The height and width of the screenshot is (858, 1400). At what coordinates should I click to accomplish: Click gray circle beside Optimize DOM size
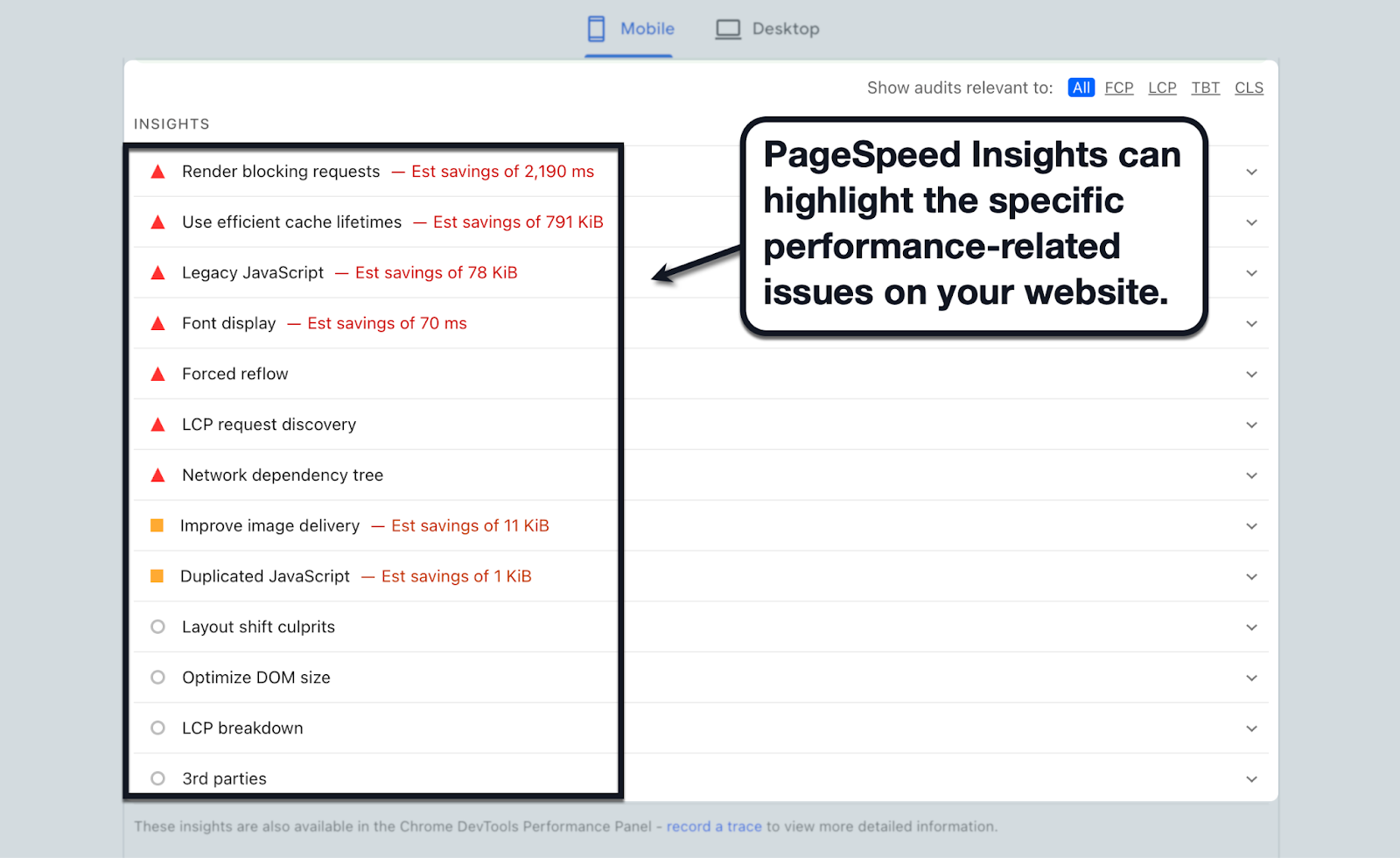pyautogui.click(x=157, y=678)
